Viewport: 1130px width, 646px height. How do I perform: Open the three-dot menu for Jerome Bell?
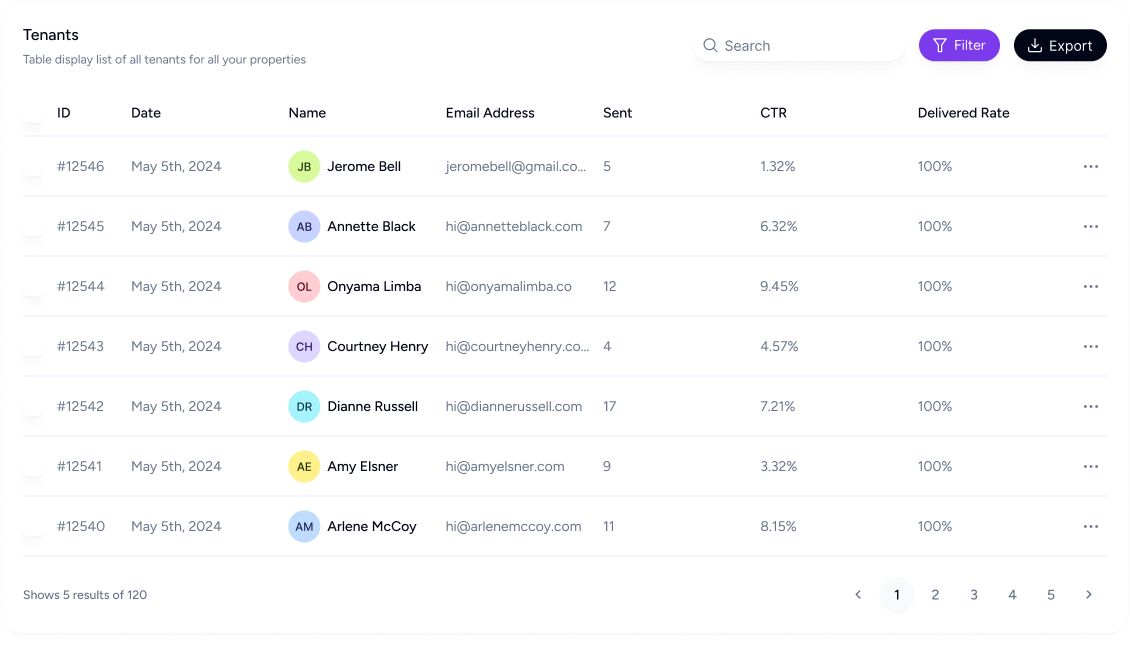pos(1090,167)
